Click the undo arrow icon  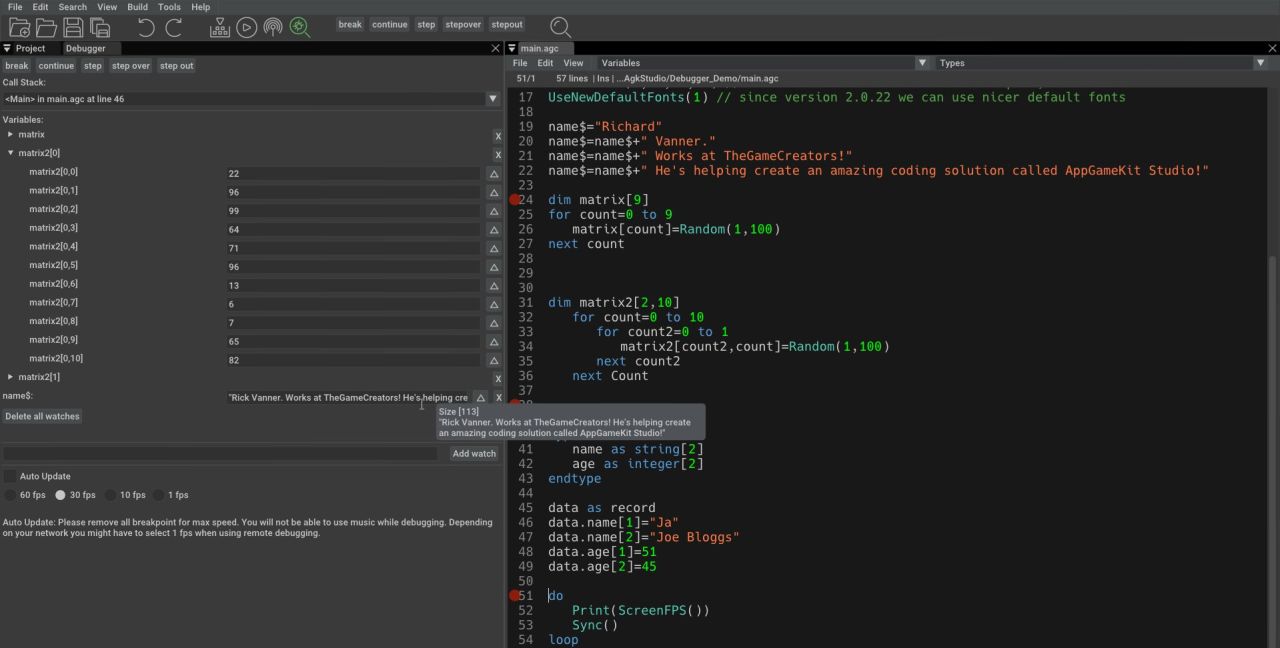[146, 27]
